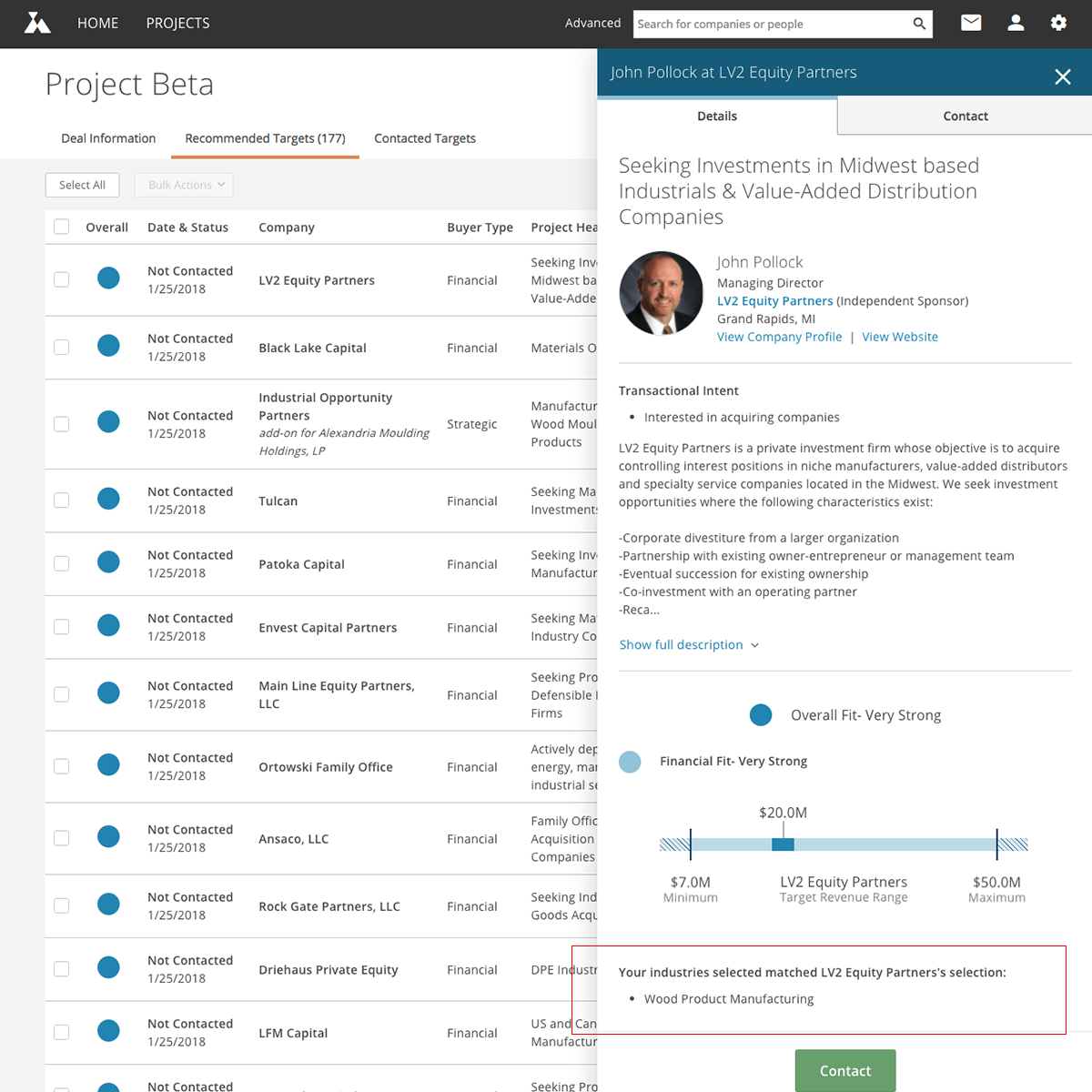Click the overall fit dot for Driehaus Private Equity

click(108, 968)
